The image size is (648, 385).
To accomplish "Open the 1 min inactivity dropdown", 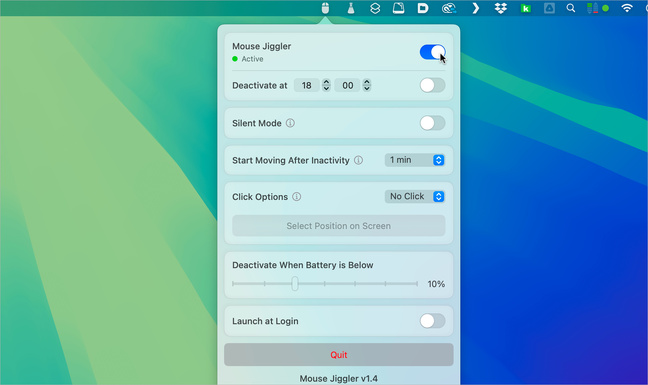I will (x=415, y=160).
